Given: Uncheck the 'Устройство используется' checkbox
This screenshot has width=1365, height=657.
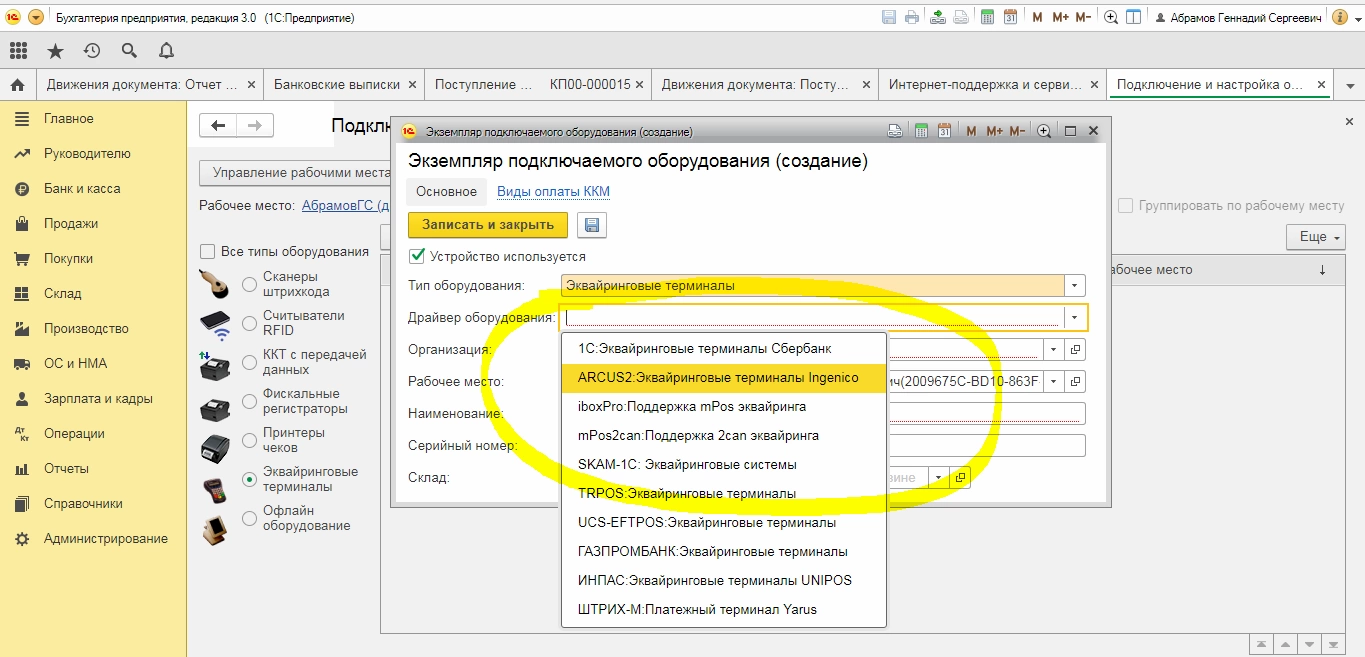Looking at the screenshot, I should click(418, 257).
